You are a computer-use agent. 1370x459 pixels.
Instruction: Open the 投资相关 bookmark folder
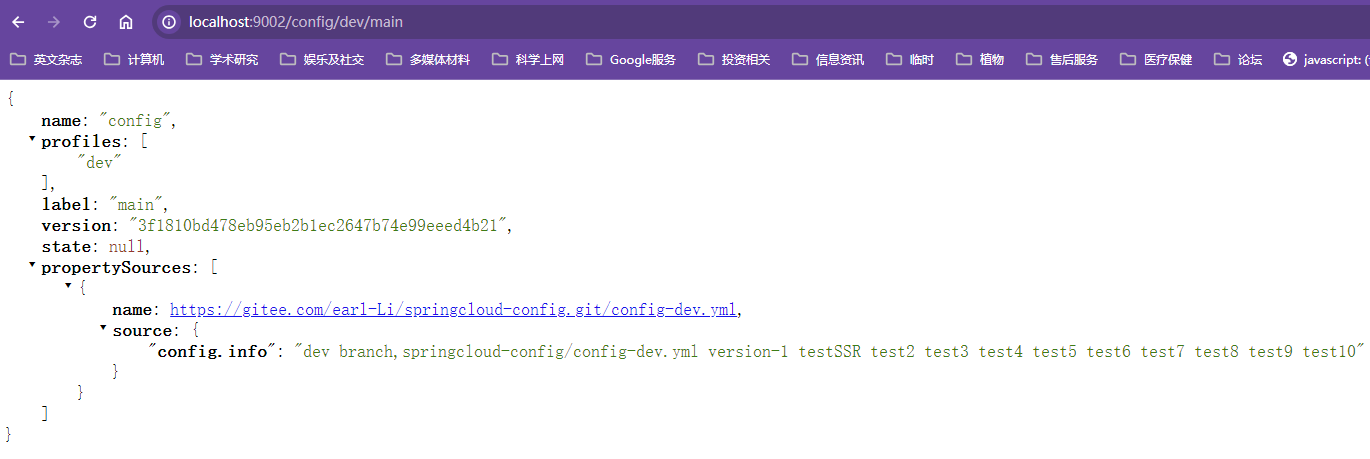click(x=734, y=60)
